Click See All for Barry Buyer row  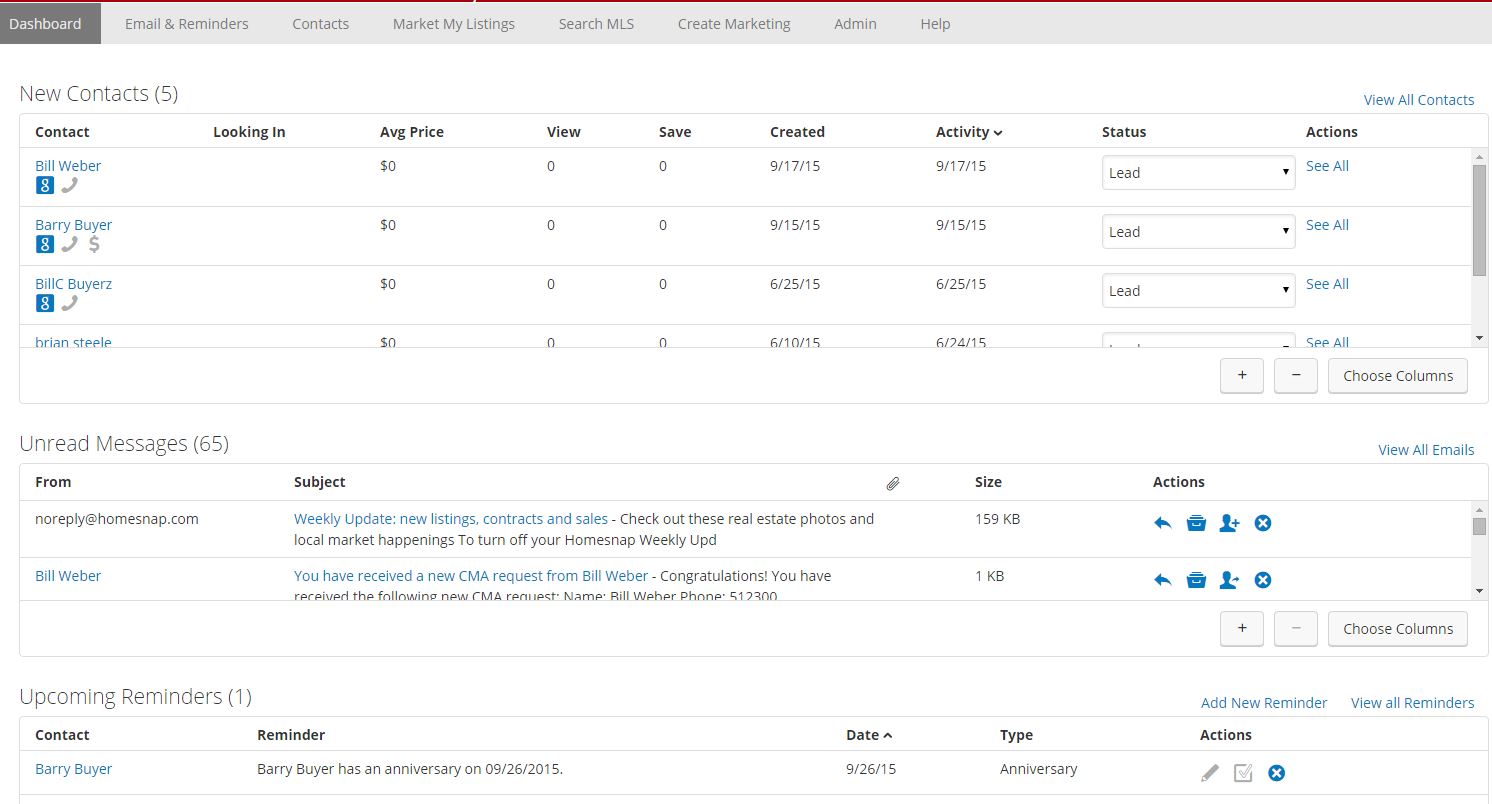pyautogui.click(x=1327, y=225)
